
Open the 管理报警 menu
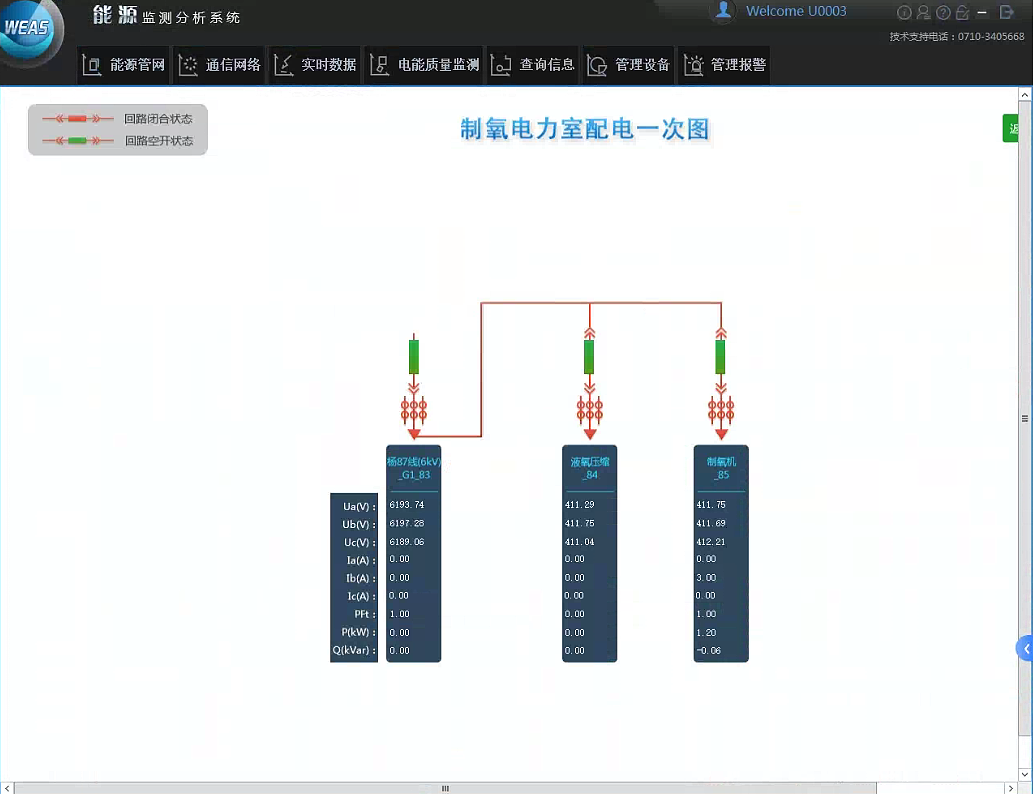tap(725, 65)
